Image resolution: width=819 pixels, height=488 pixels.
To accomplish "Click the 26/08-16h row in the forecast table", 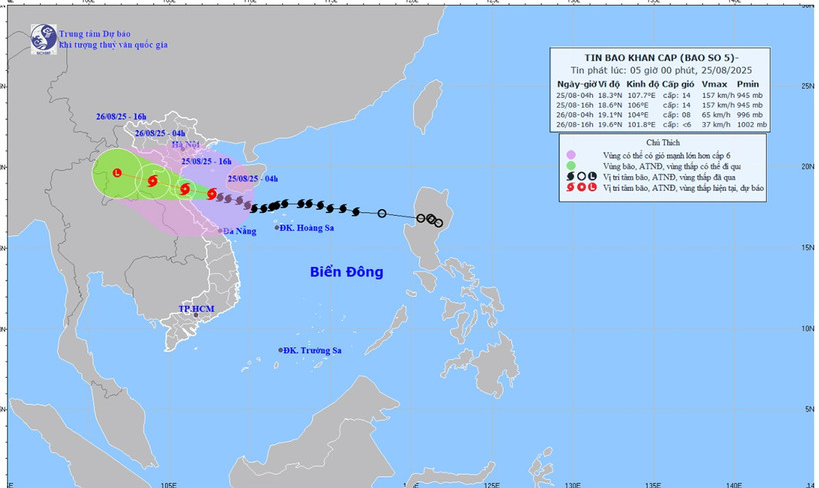I will [660, 124].
